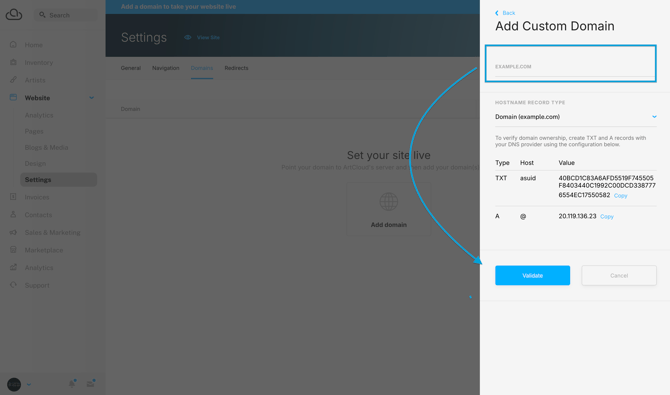Click the Analytics chart icon at bottom
The width and height of the screenshot is (670, 395).
coord(13,267)
